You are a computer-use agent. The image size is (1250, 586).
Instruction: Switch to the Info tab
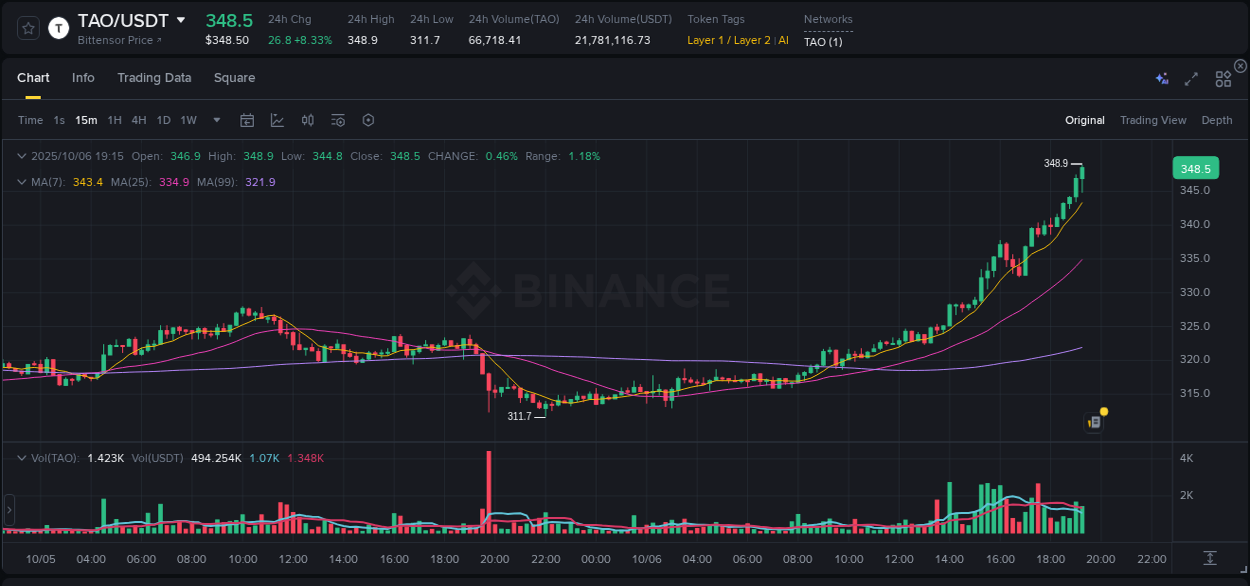point(83,77)
